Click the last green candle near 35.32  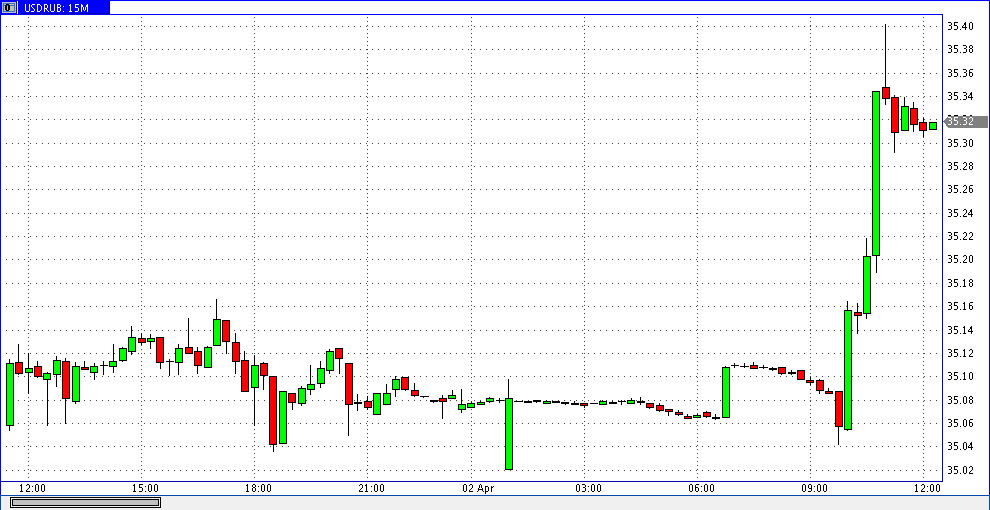[933, 125]
